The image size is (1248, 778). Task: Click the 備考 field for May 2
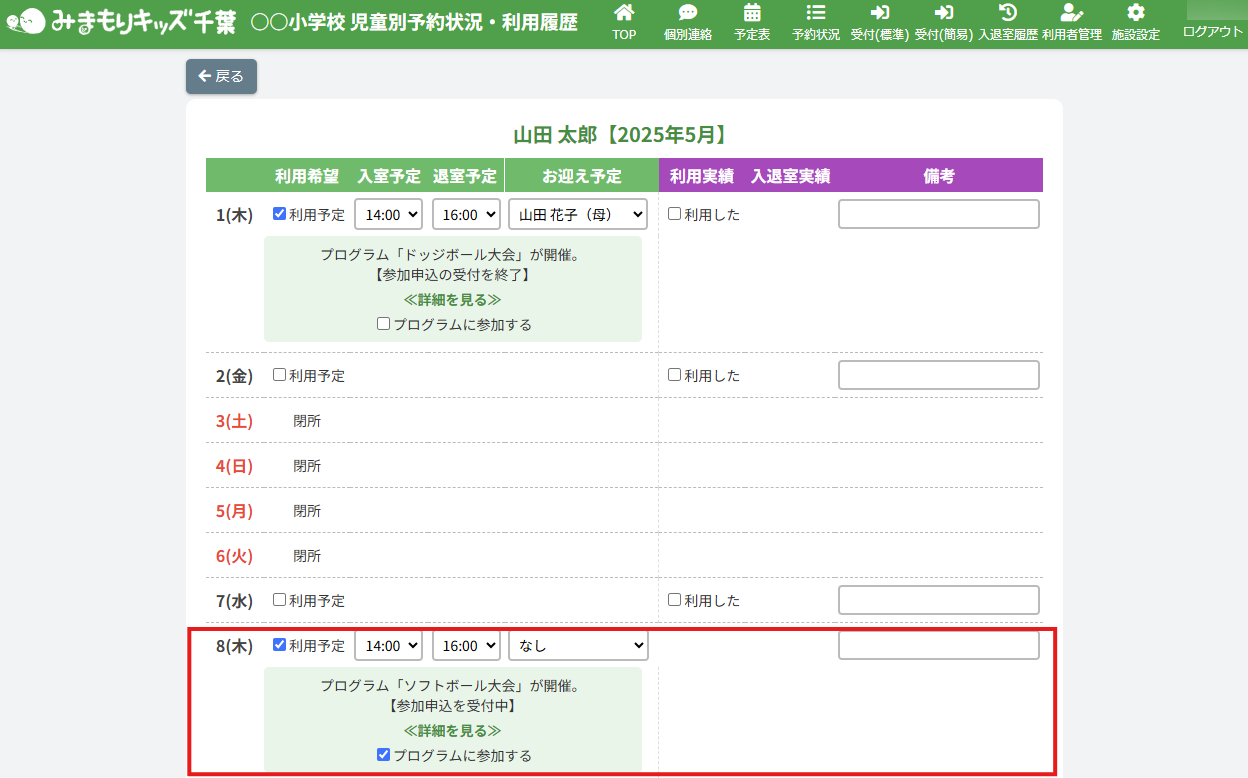point(938,375)
